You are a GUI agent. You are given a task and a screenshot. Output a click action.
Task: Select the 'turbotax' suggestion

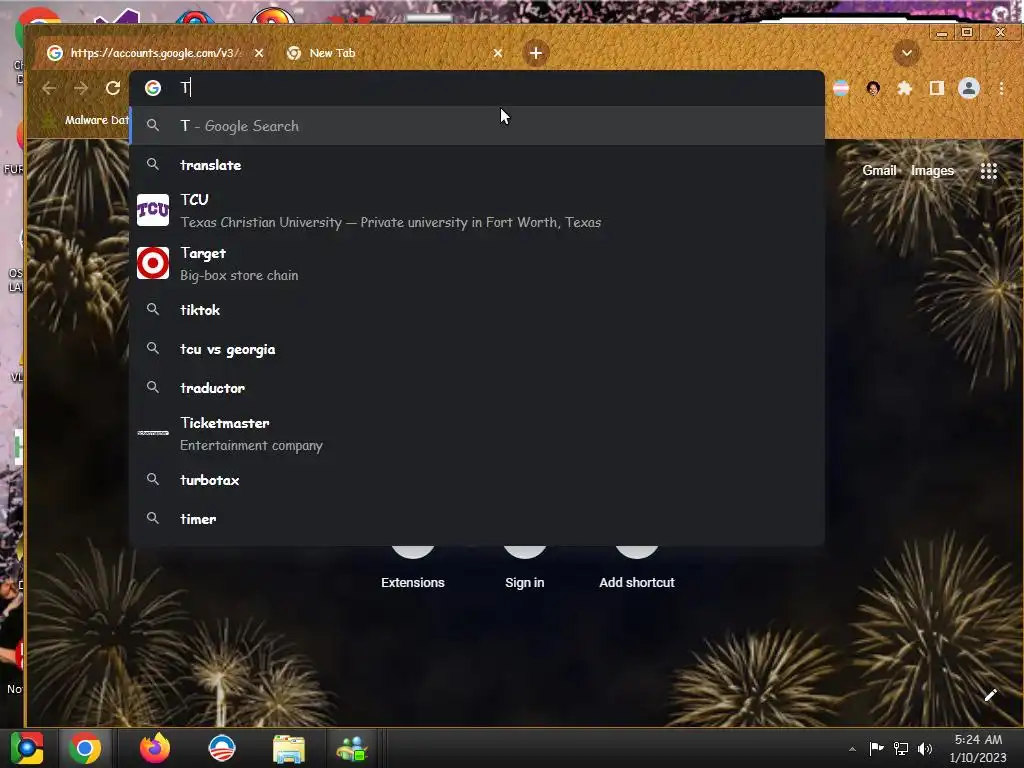[x=477, y=479]
